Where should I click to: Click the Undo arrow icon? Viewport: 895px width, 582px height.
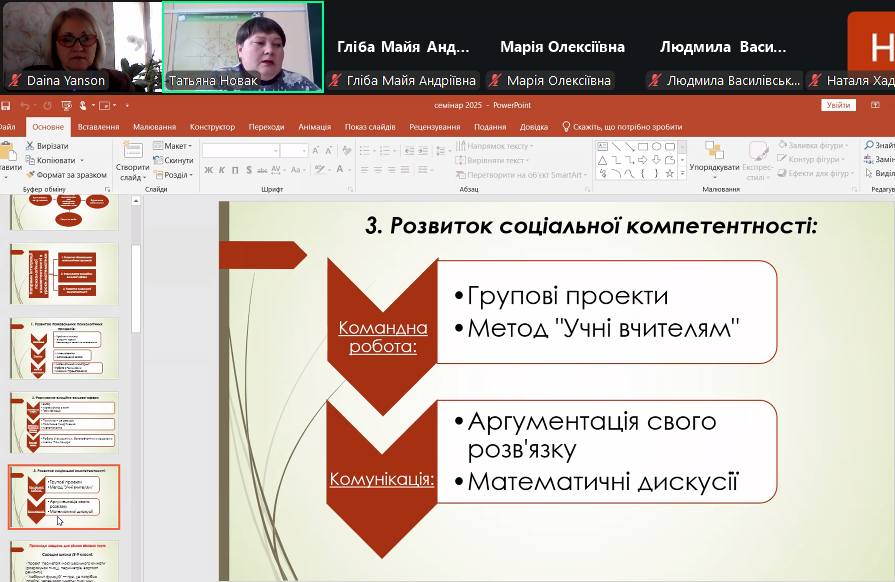click(26, 105)
